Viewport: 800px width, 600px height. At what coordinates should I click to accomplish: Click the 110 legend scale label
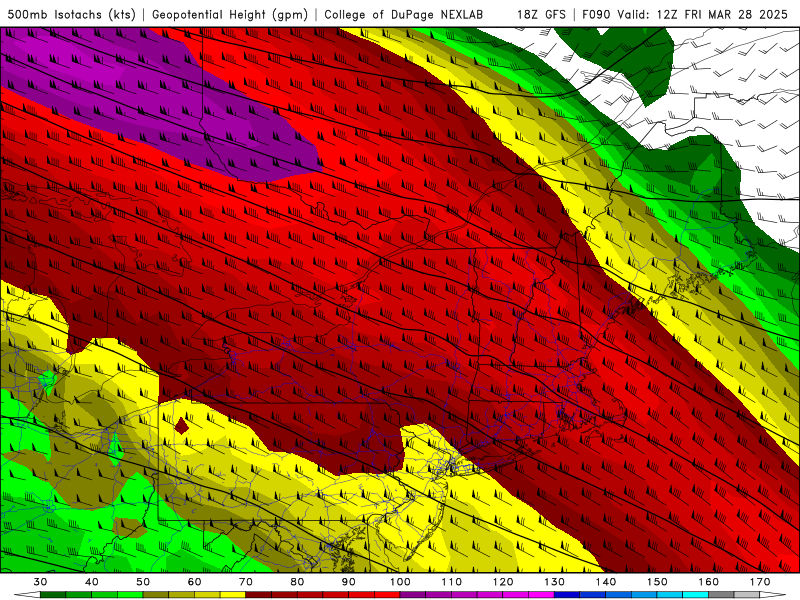click(452, 582)
